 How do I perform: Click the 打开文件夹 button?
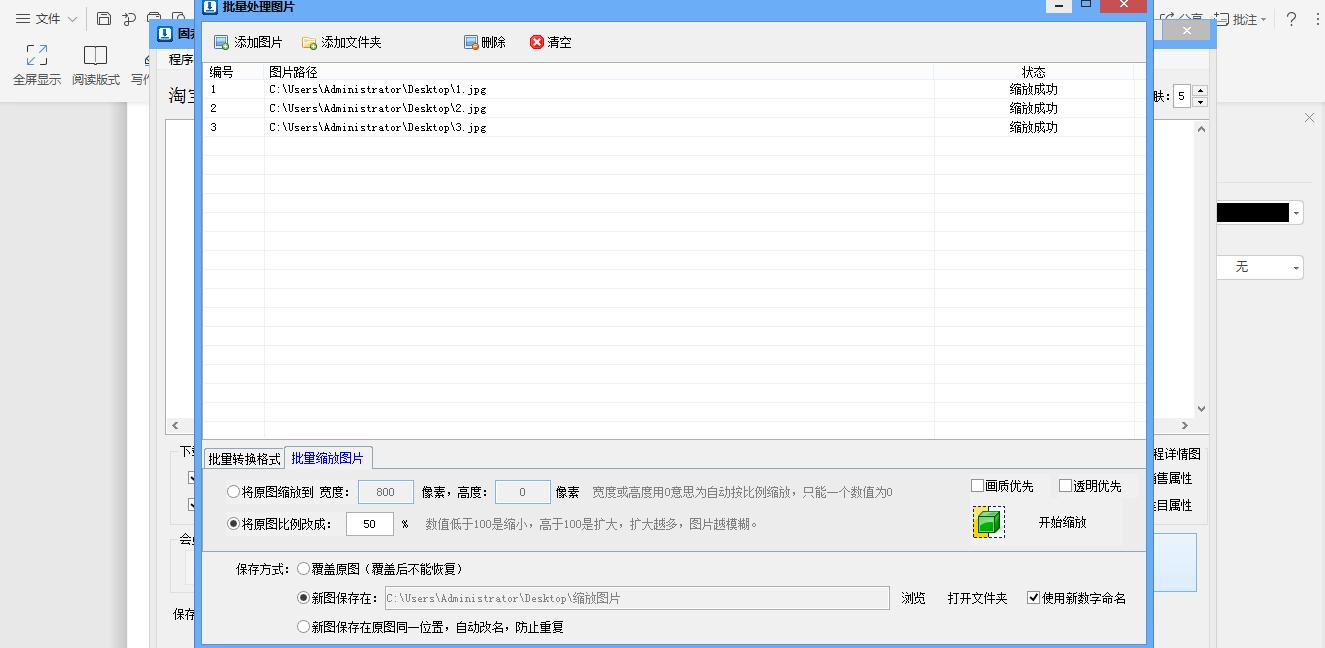977,597
